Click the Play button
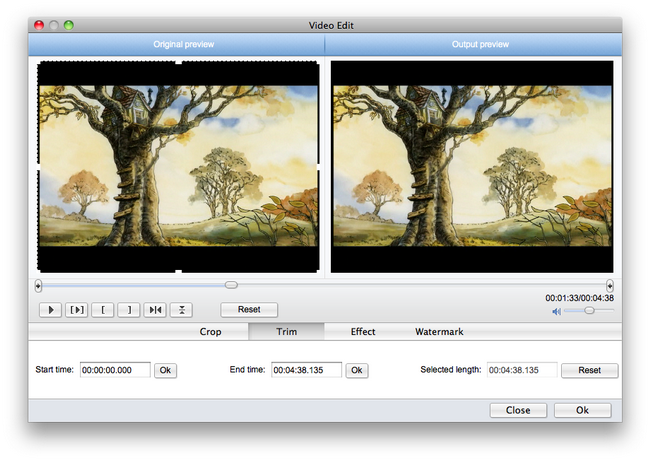This screenshot has height=461, width=650. click(x=51, y=310)
